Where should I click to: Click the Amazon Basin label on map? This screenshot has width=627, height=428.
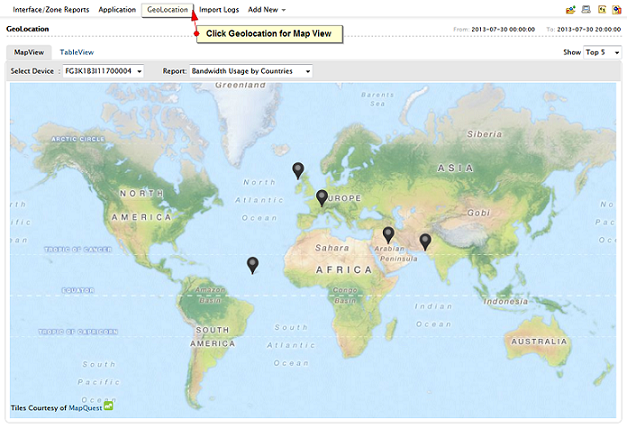pos(210,295)
